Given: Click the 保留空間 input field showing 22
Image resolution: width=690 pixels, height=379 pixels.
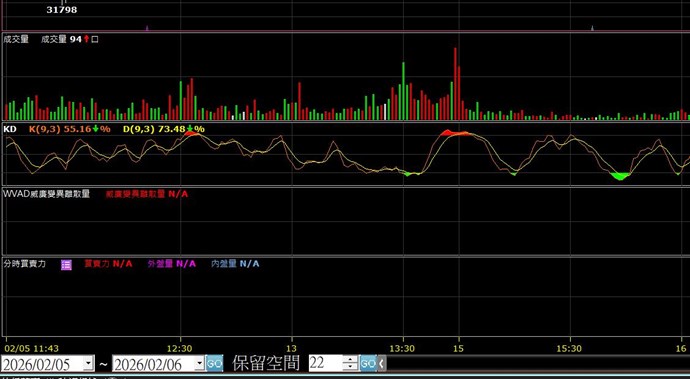Looking at the screenshot, I should tap(326, 364).
